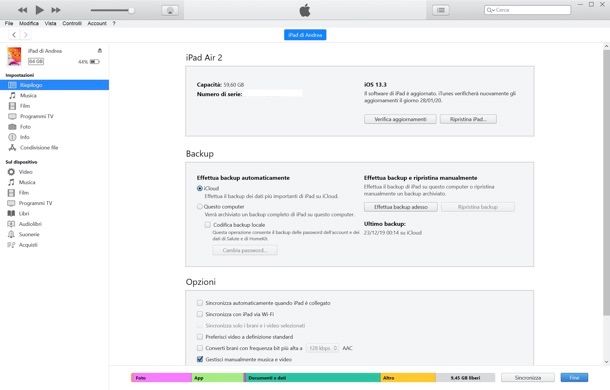The image size is (610, 390).
Task: Click Verifica aggiornamenti button
Action: click(400, 119)
